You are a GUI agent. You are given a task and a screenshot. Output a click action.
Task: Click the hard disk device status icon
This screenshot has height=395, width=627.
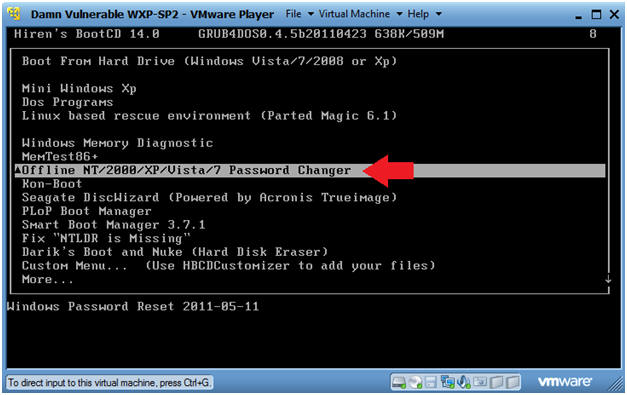tap(399, 383)
